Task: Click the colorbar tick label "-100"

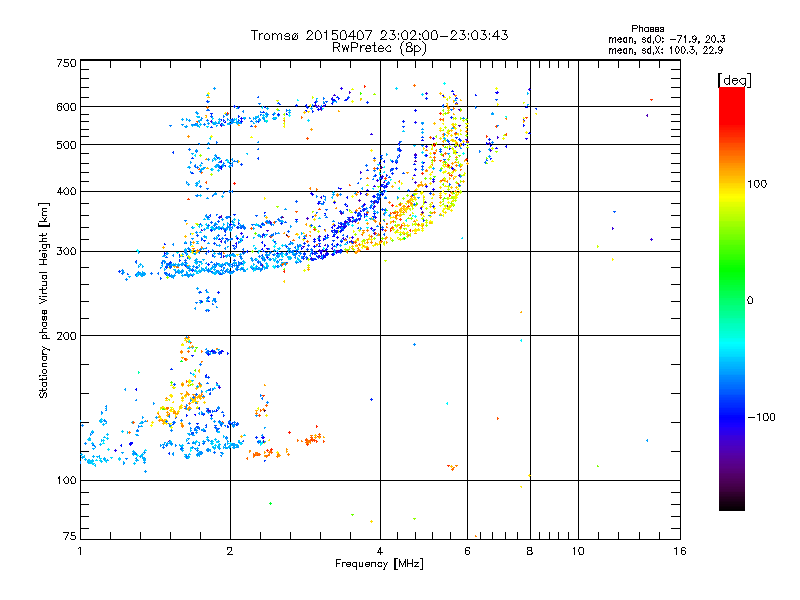Action: (x=761, y=417)
